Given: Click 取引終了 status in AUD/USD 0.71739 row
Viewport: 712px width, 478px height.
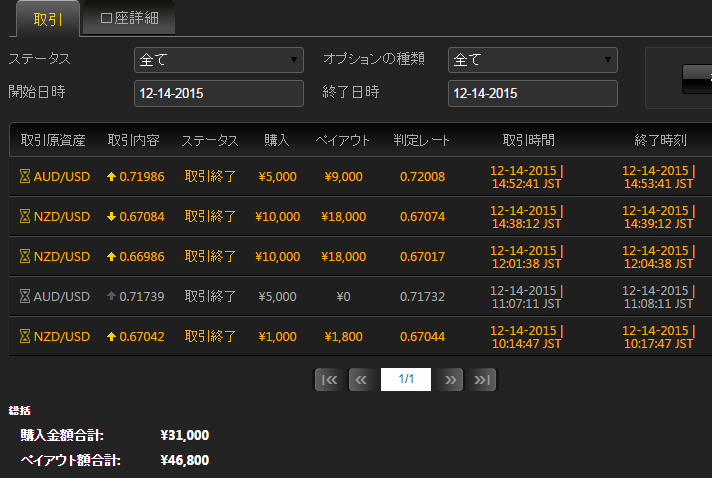Looking at the screenshot, I should [210, 296].
